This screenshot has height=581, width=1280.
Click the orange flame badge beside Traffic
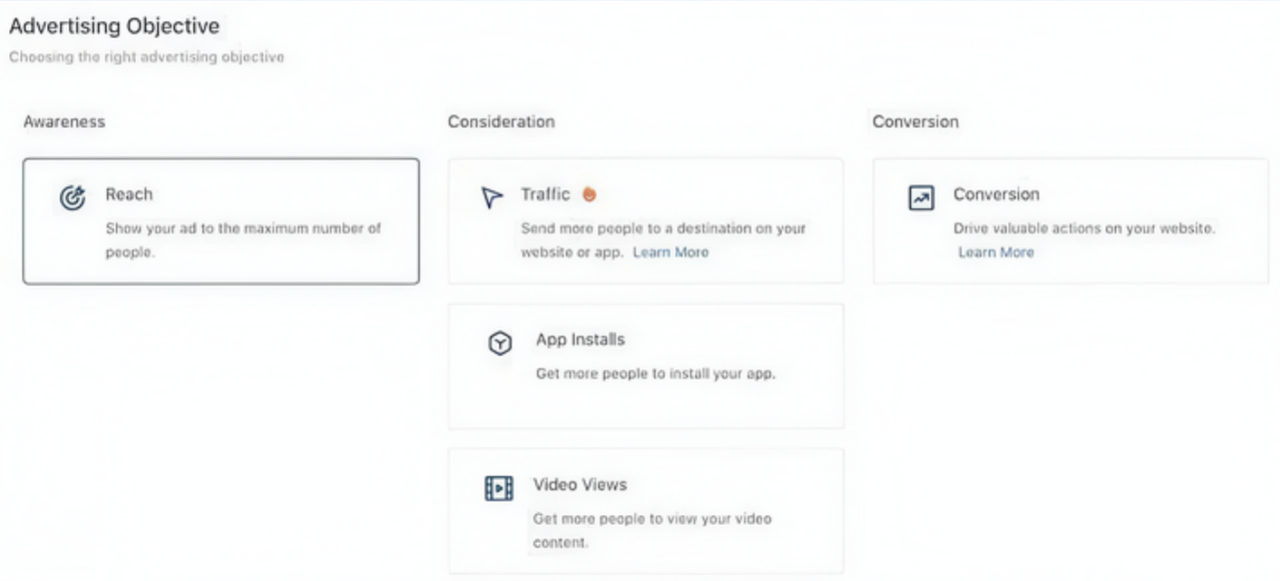tap(590, 195)
